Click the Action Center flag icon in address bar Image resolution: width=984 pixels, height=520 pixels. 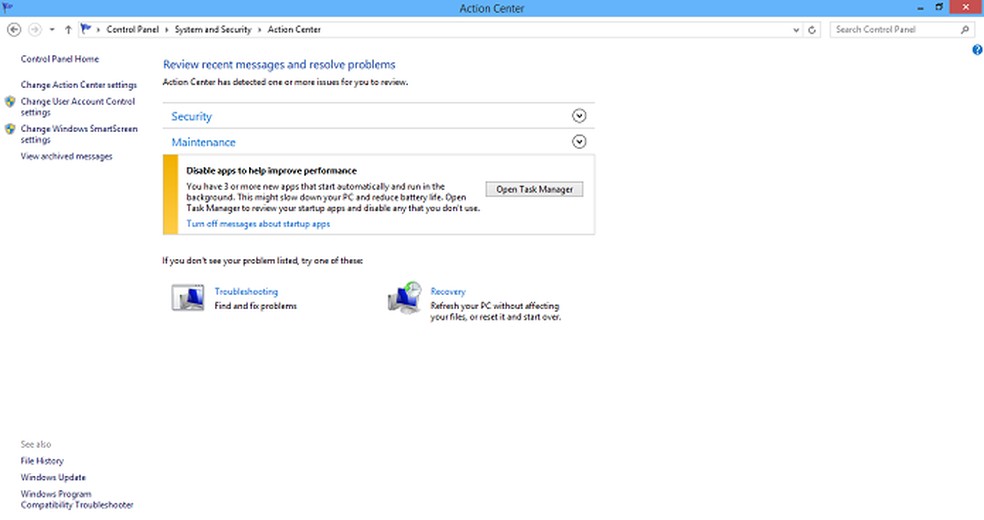point(86,29)
